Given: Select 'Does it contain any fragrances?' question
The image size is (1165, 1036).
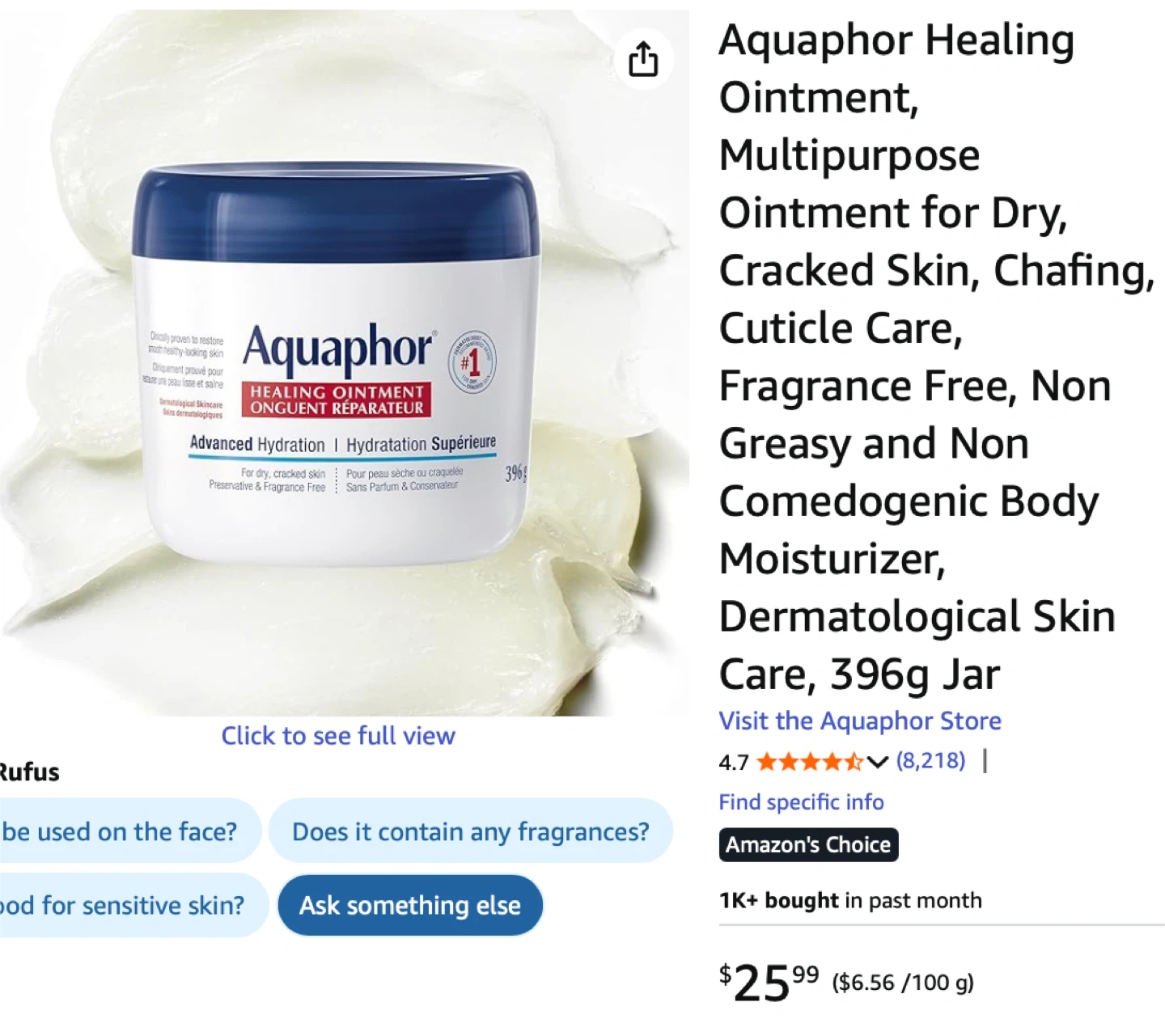Looking at the screenshot, I should pyautogui.click(x=471, y=831).
